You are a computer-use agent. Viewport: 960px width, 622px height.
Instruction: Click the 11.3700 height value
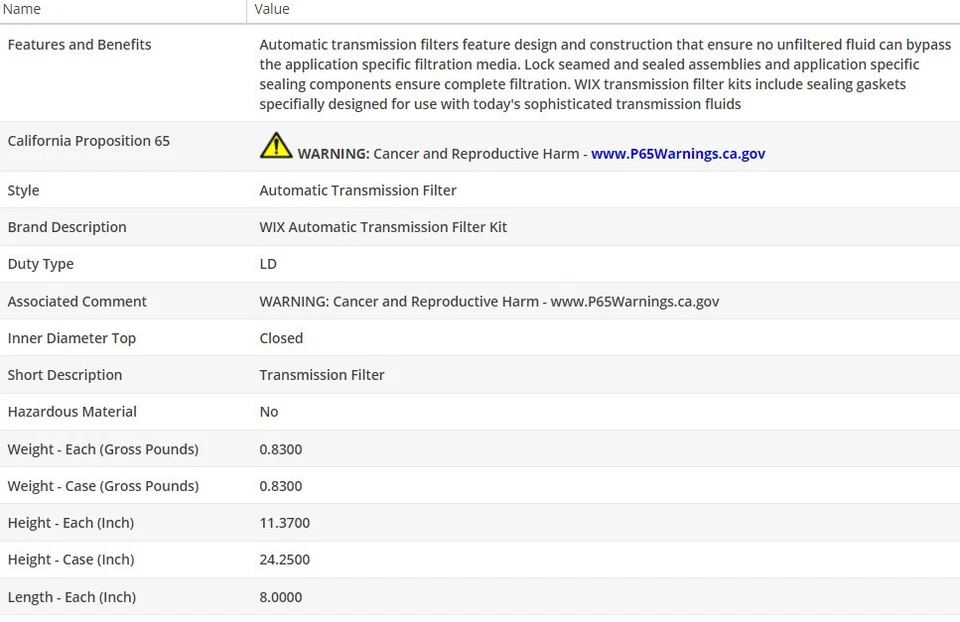tap(285, 523)
